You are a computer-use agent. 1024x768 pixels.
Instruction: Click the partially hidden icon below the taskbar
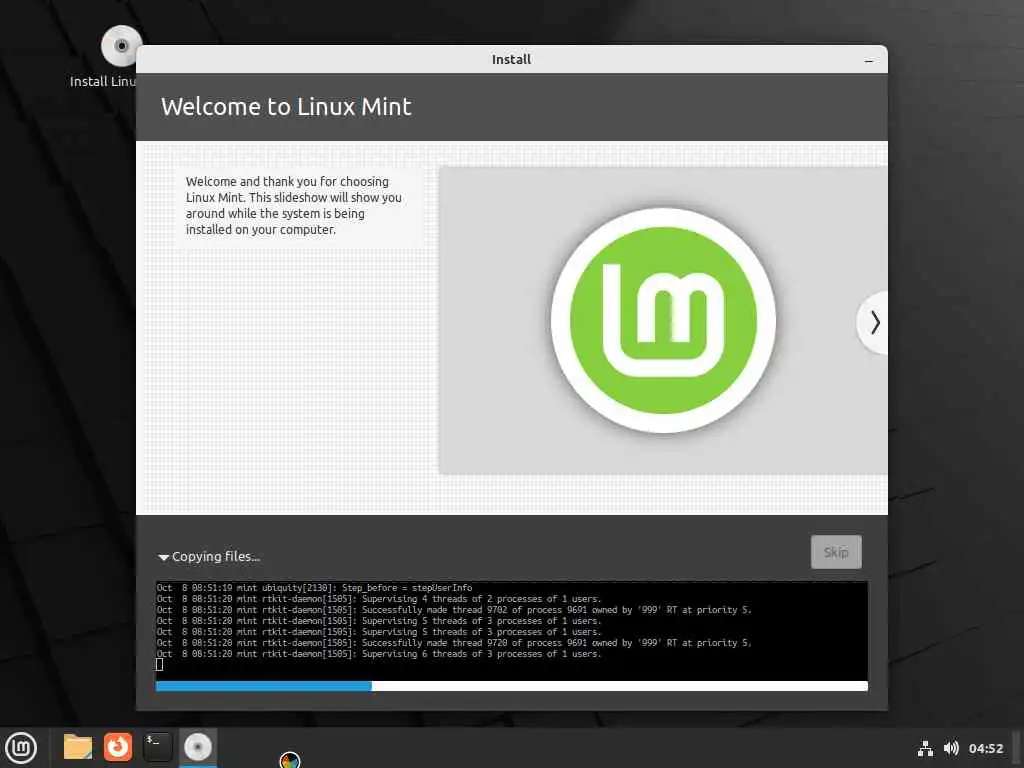point(290,760)
